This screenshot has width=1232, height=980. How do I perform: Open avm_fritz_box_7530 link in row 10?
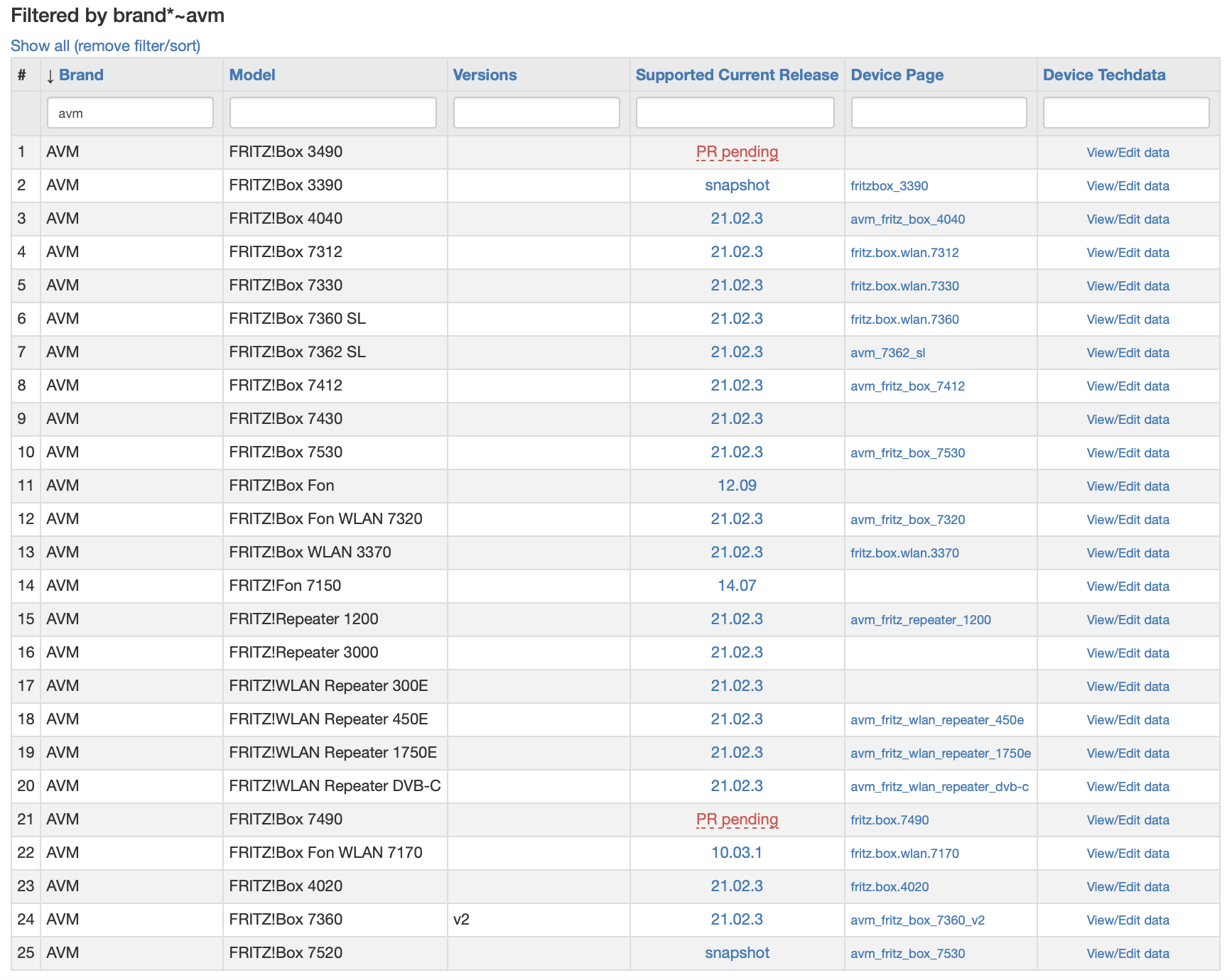tap(908, 453)
